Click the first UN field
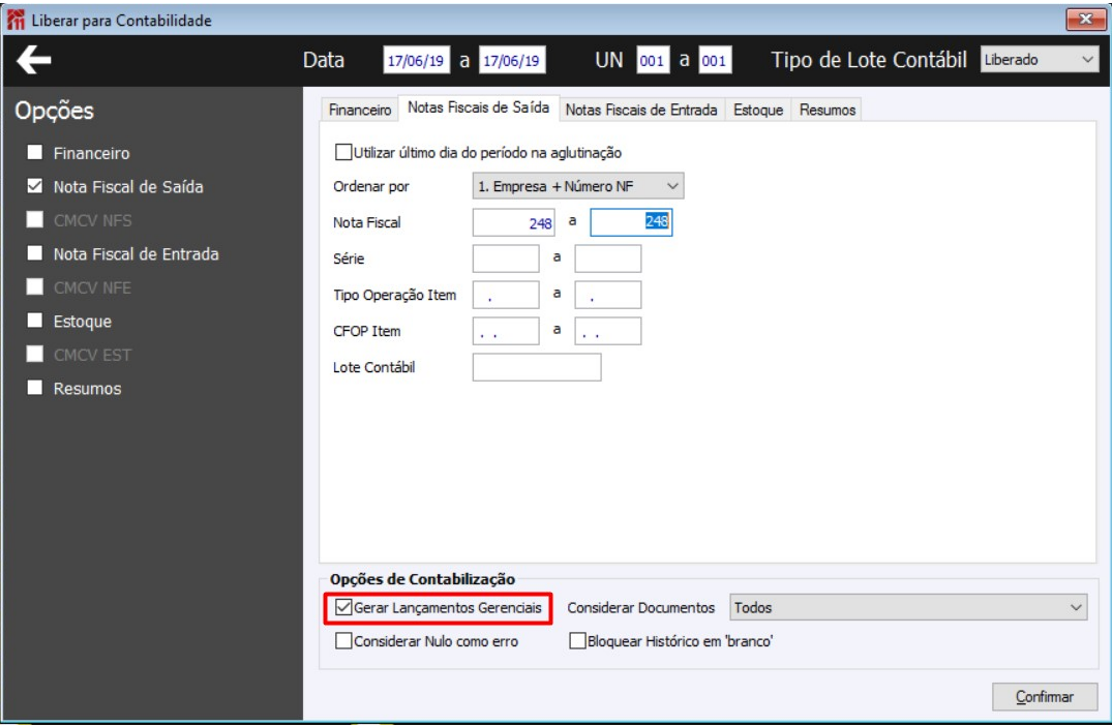 (652, 60)
